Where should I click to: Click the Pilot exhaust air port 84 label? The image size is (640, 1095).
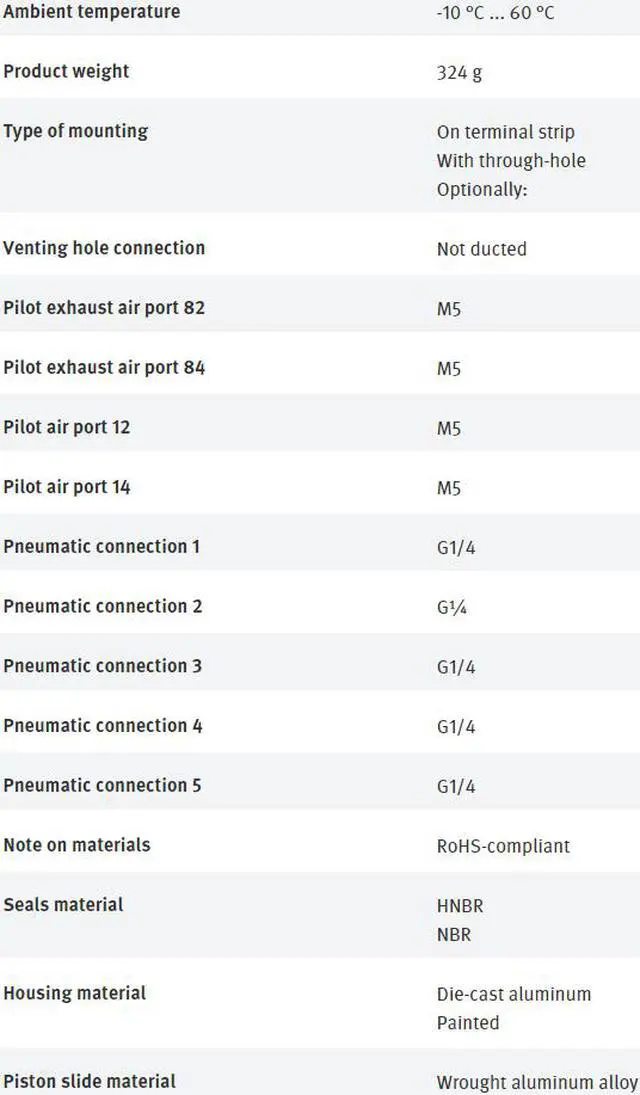coord(104,368)
